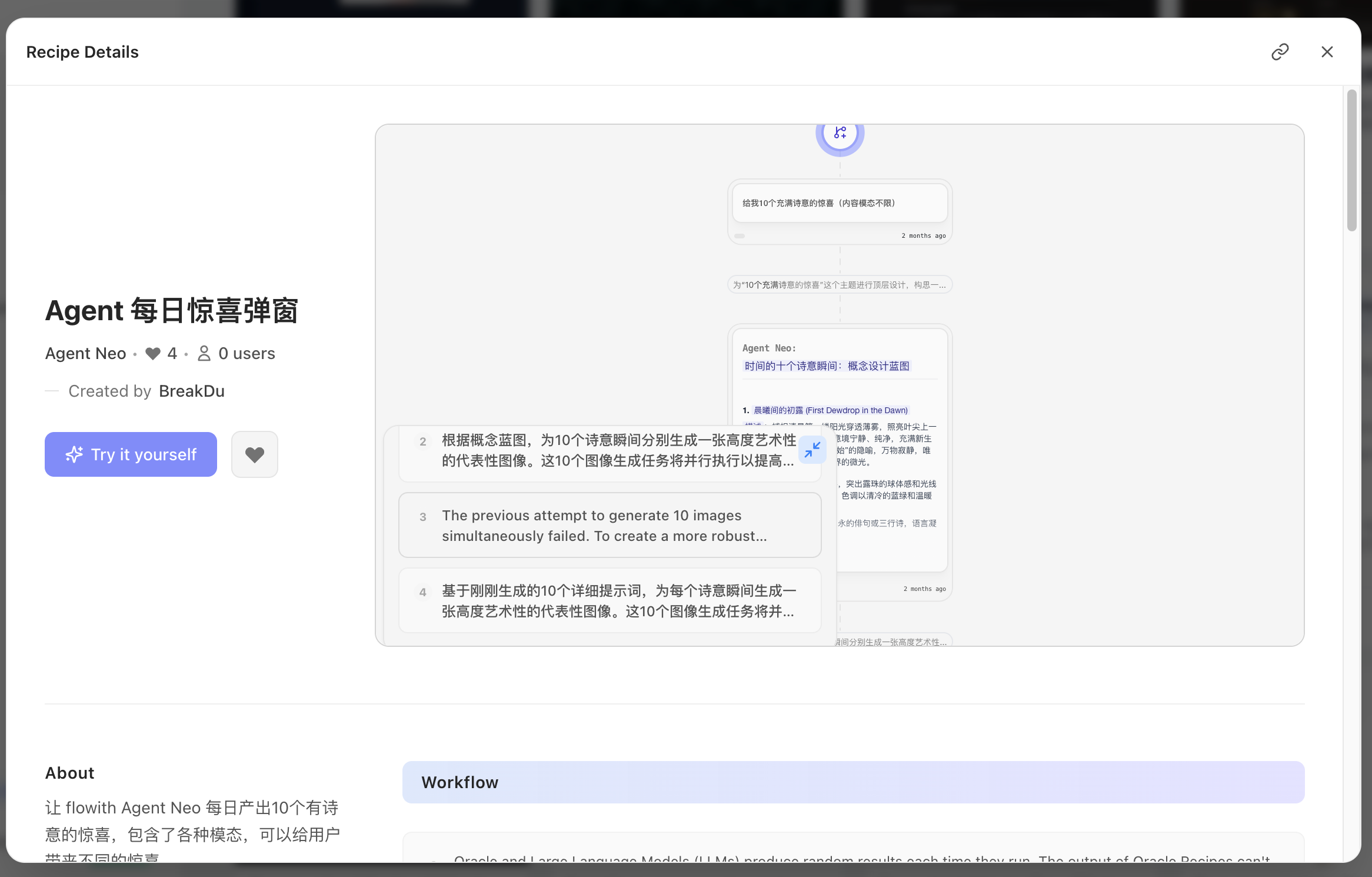The width and height of the screenshot is (1372, 877).
Task: Copy recipe link using chain icon
Action: click(1280, 52)
